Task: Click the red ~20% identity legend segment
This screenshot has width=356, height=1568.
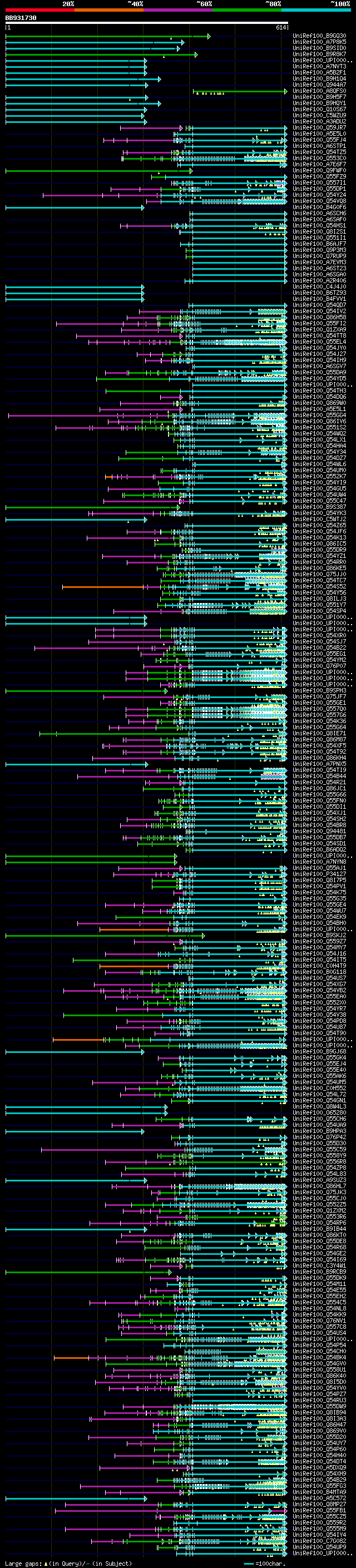Action: click(x=39, y=10)
